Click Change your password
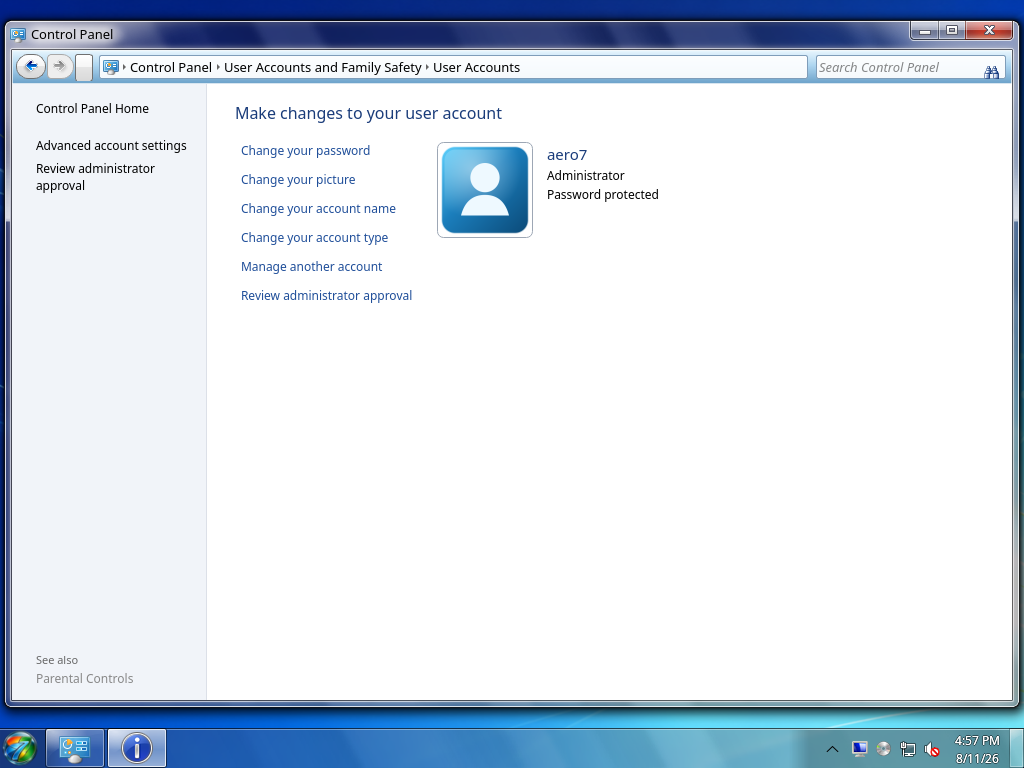Viewport: 1024px width, 768px height. click(x=305, y=151)
